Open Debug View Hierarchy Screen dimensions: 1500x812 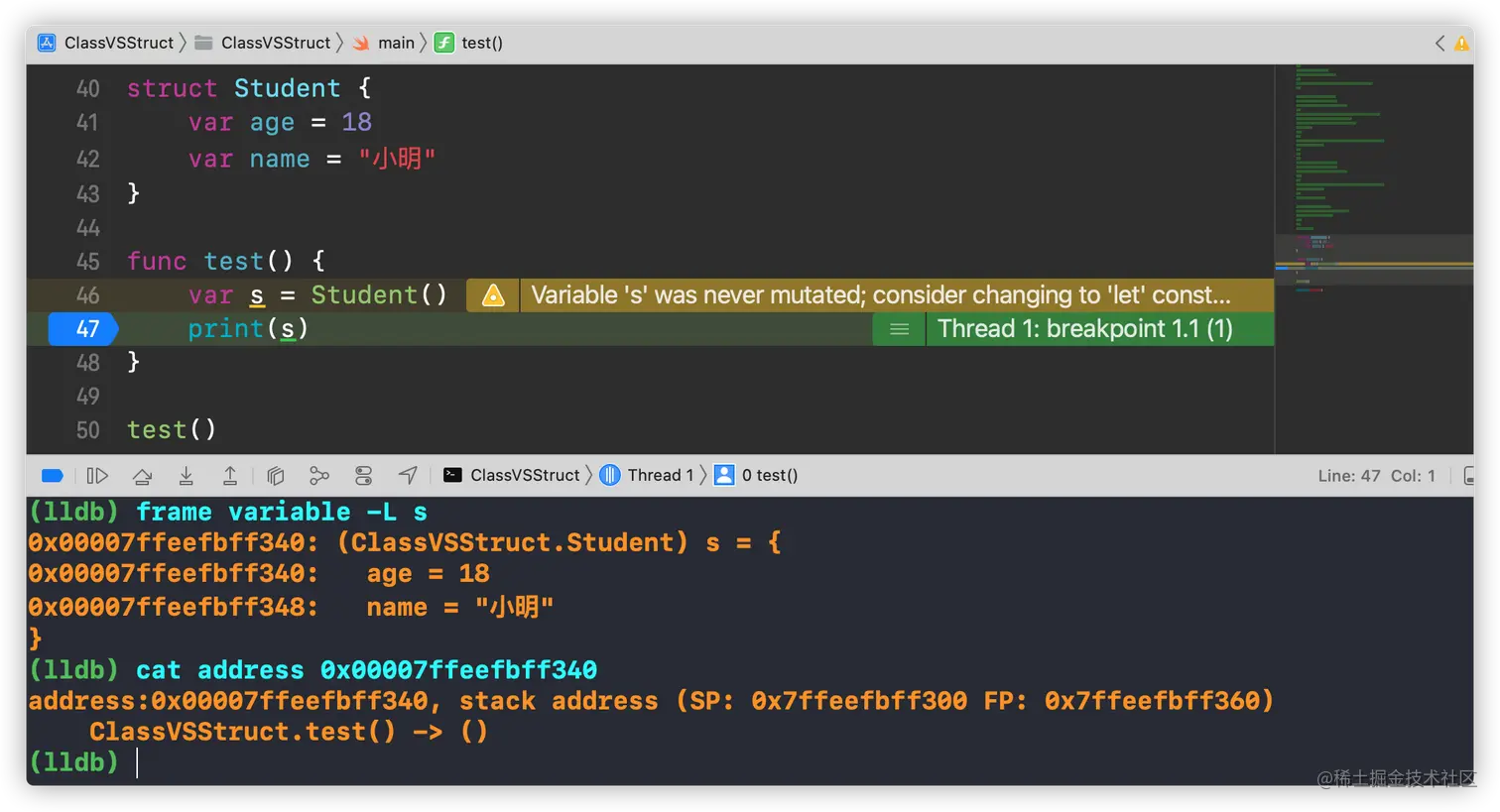click(x=276, y=476)
